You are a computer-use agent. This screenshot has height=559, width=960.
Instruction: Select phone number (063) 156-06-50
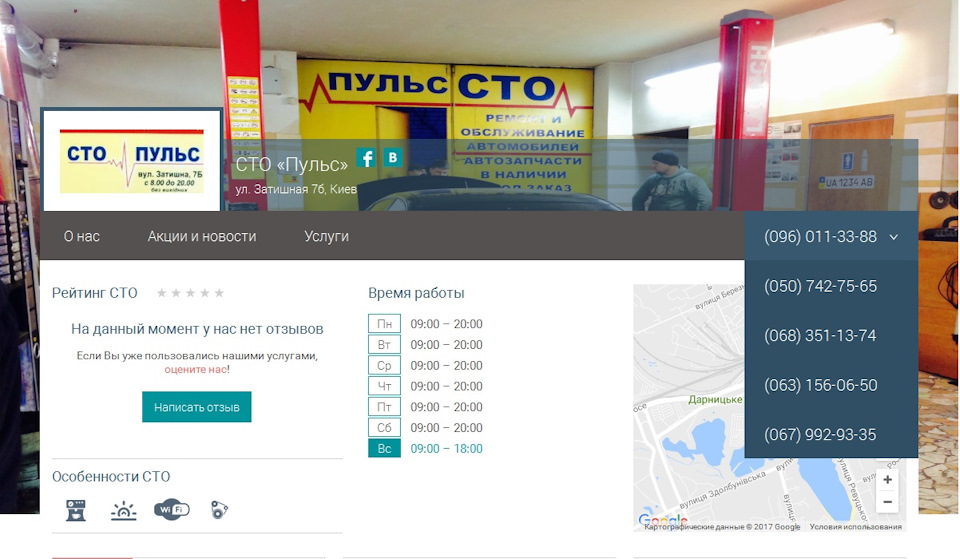click(x=820, y=385)
